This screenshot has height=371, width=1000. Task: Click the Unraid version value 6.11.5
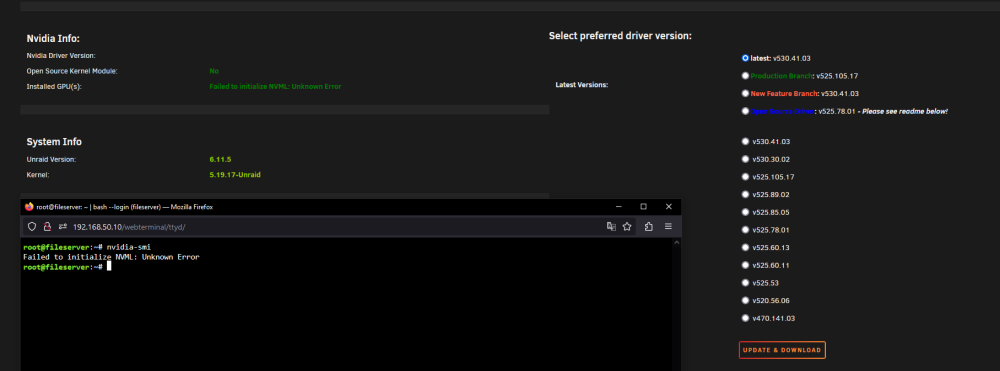(220, 159)
